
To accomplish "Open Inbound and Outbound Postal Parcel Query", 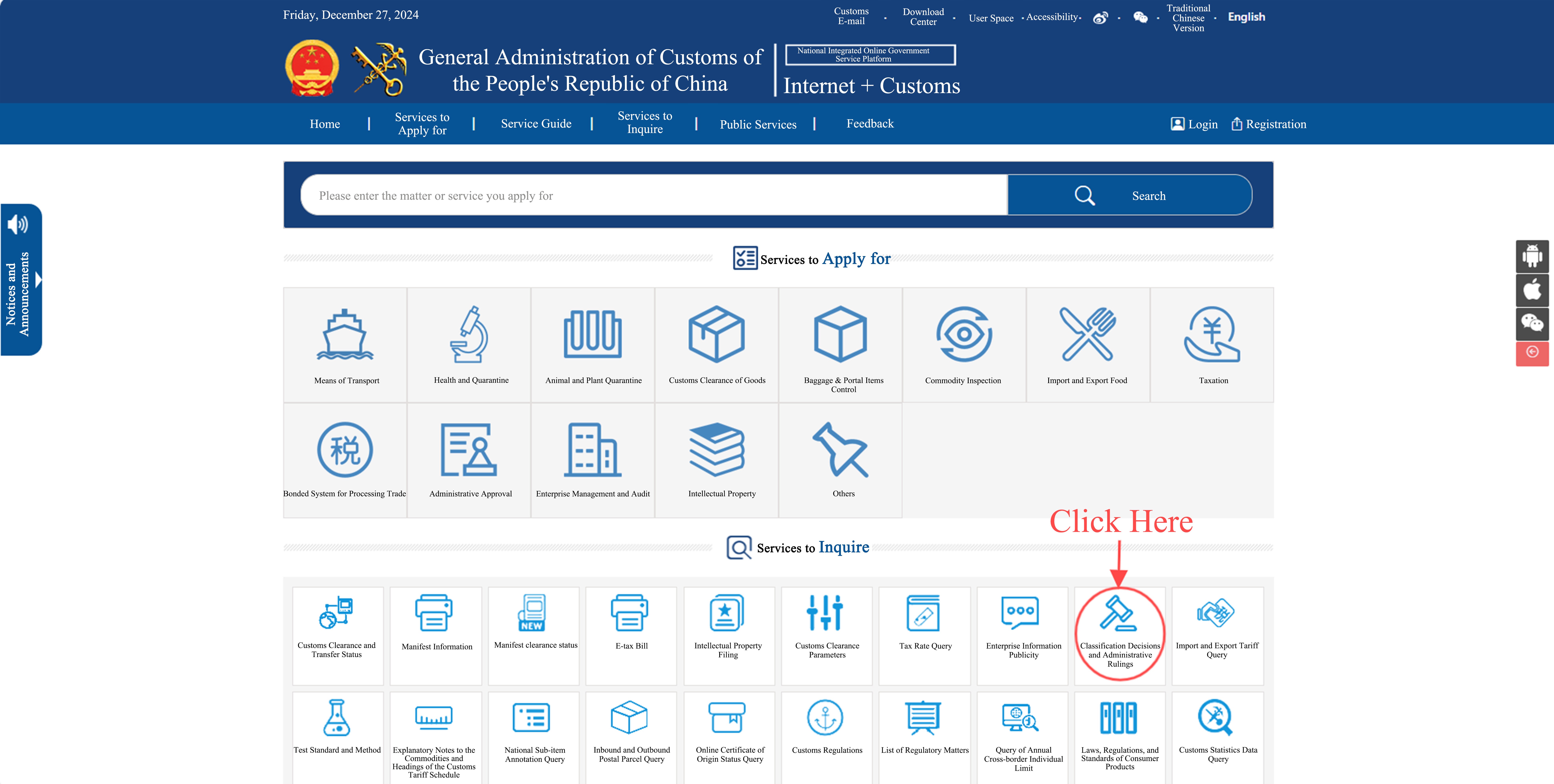I will (x=631, y=738).
